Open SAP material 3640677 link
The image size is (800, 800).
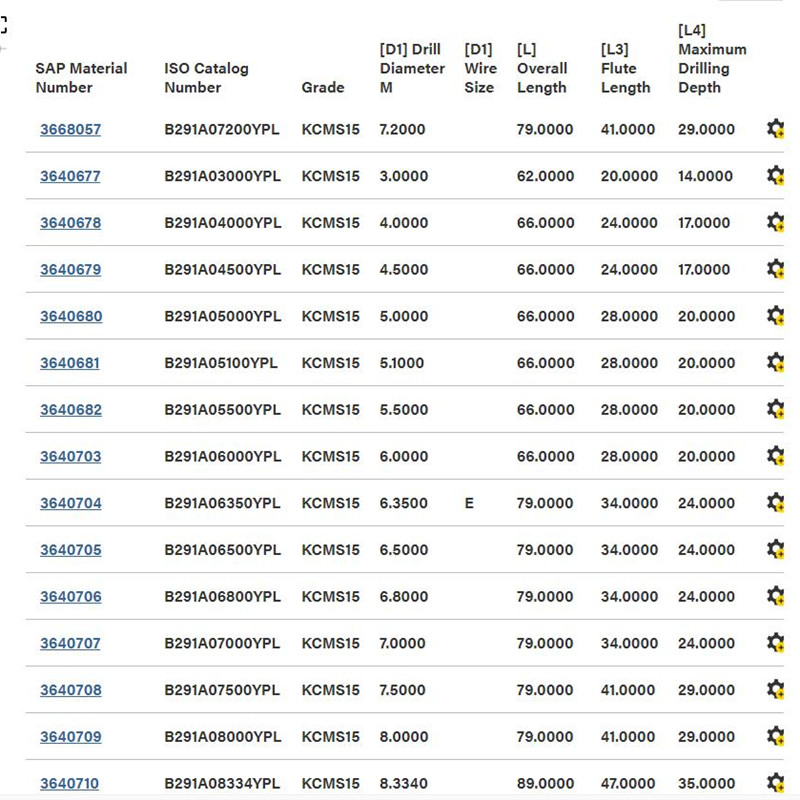tap(70, 177)
